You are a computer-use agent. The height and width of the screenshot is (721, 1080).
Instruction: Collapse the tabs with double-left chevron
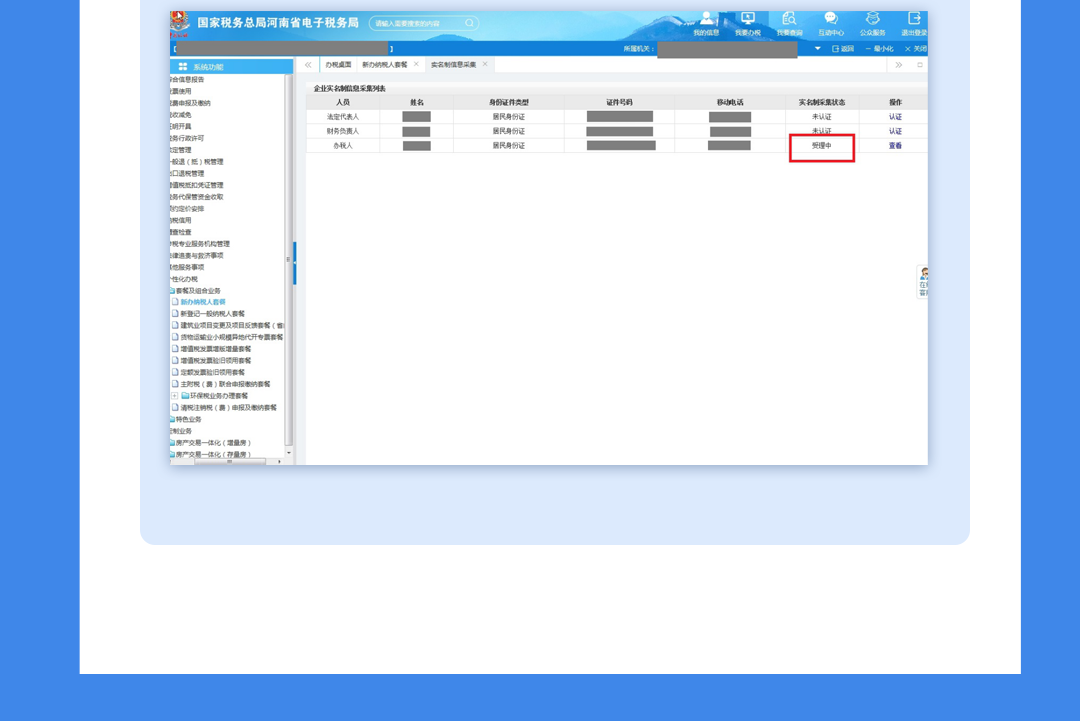(308, 64)
